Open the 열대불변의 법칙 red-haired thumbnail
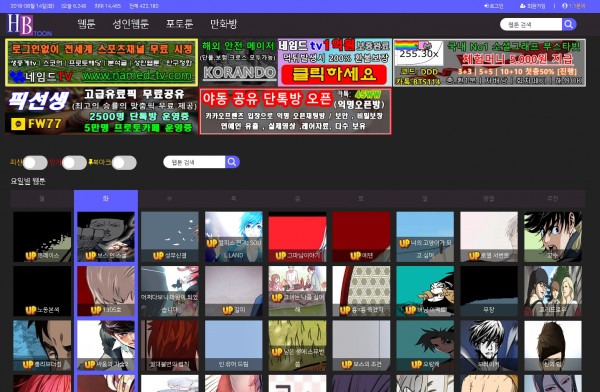This screenshot has height=392, width=600. click(170, 346)
